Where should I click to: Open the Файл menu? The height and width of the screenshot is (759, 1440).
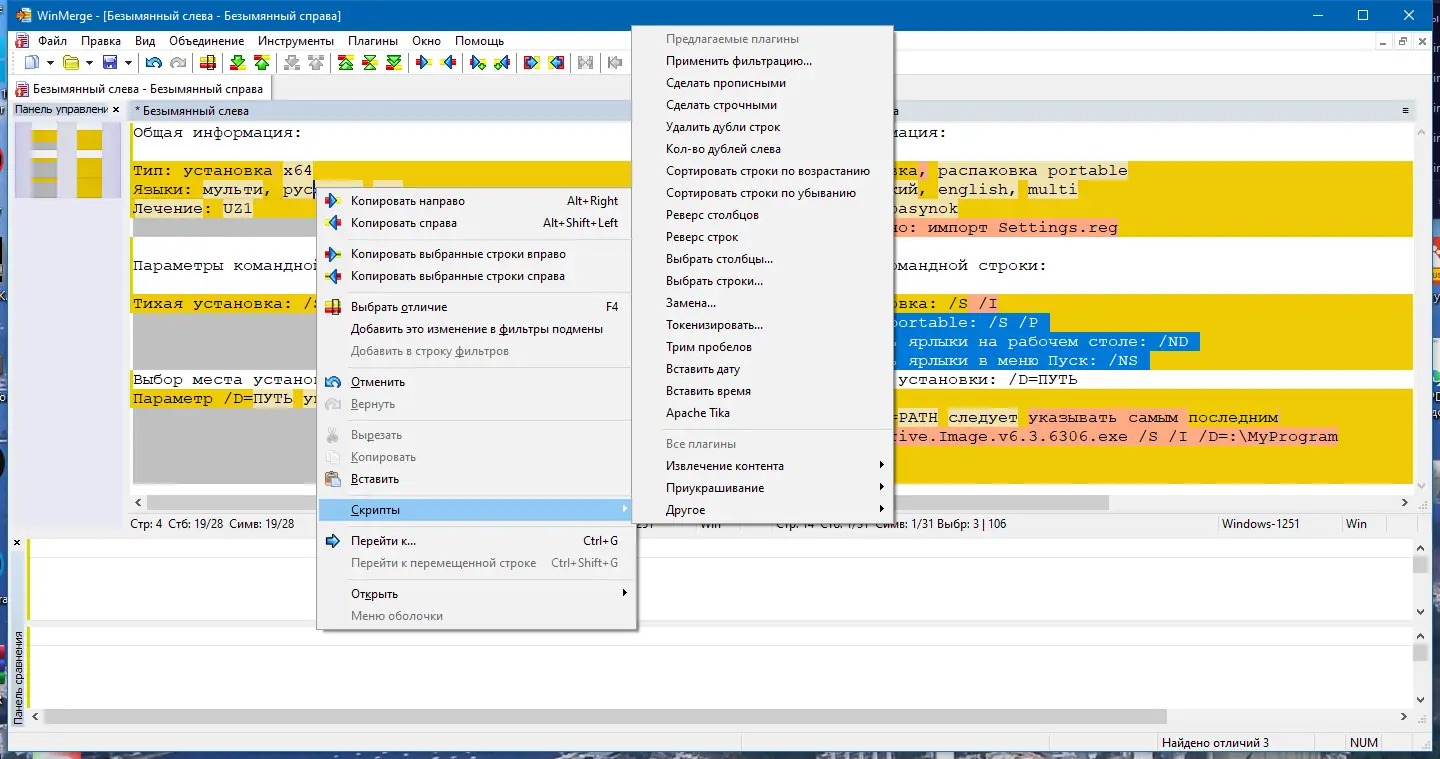(x=53, y=41)
